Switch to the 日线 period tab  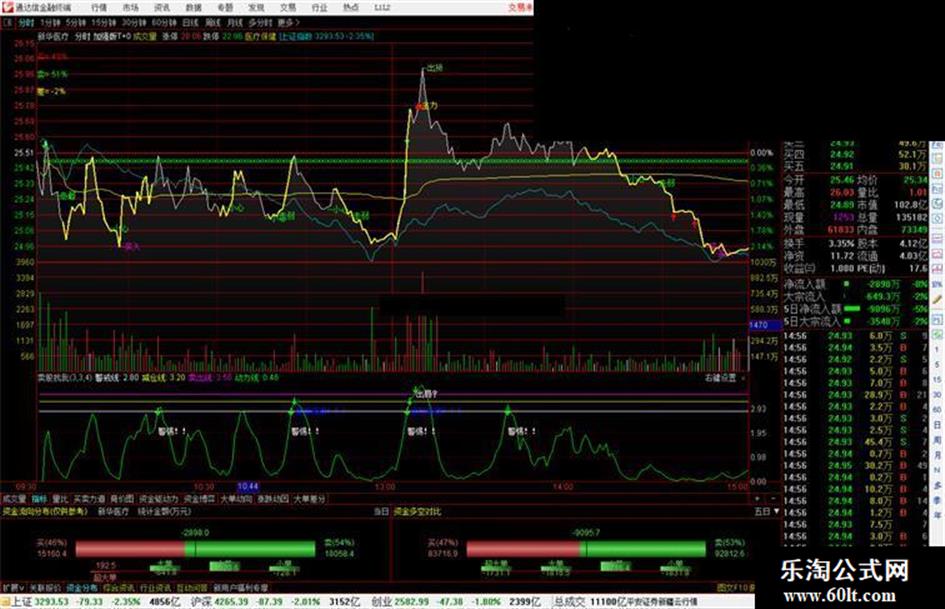tap(190, 22)
